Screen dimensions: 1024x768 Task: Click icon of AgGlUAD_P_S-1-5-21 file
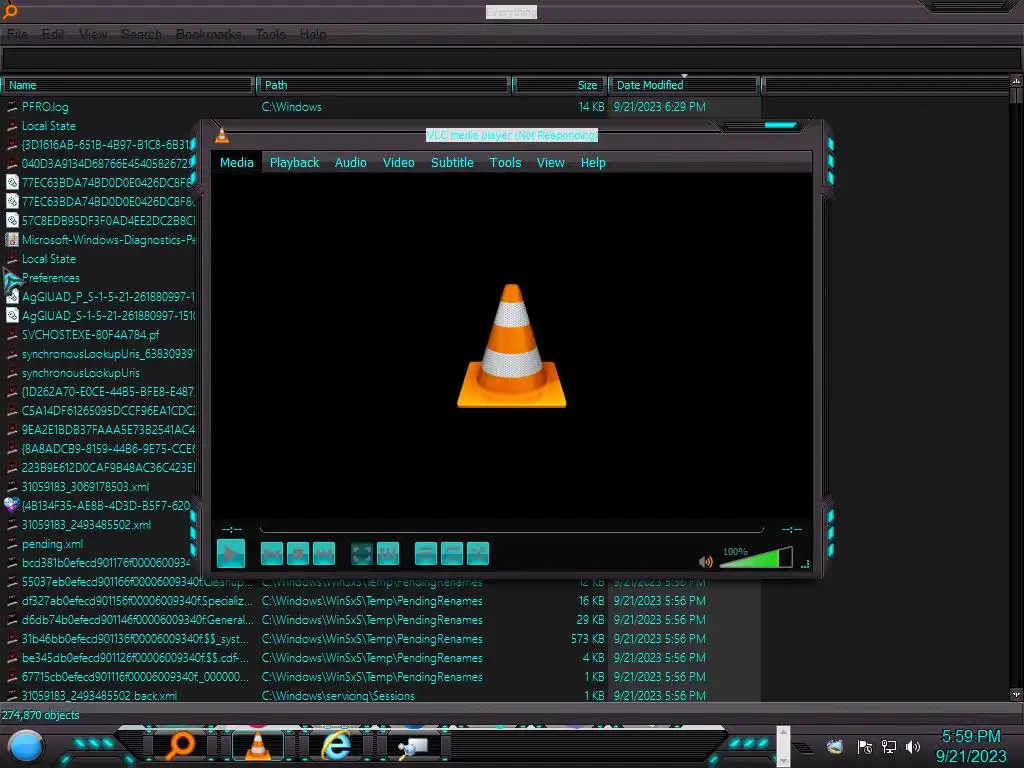[x=12, y=297]
